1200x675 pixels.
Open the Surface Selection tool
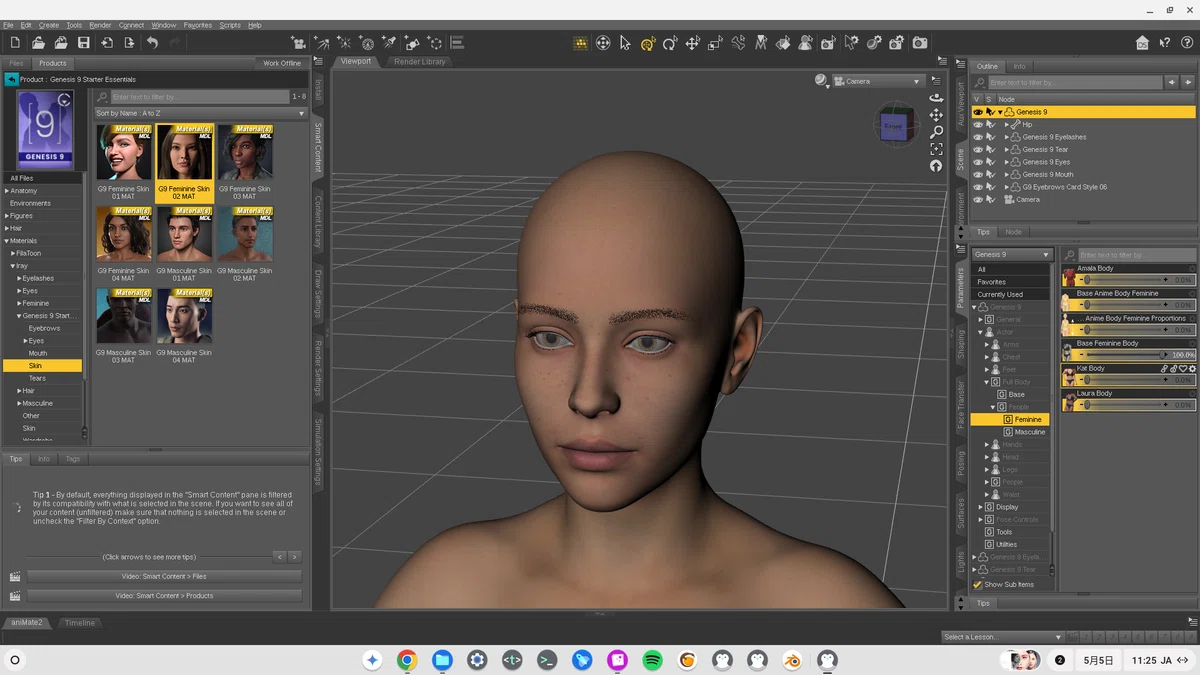(x=783, y=43)
